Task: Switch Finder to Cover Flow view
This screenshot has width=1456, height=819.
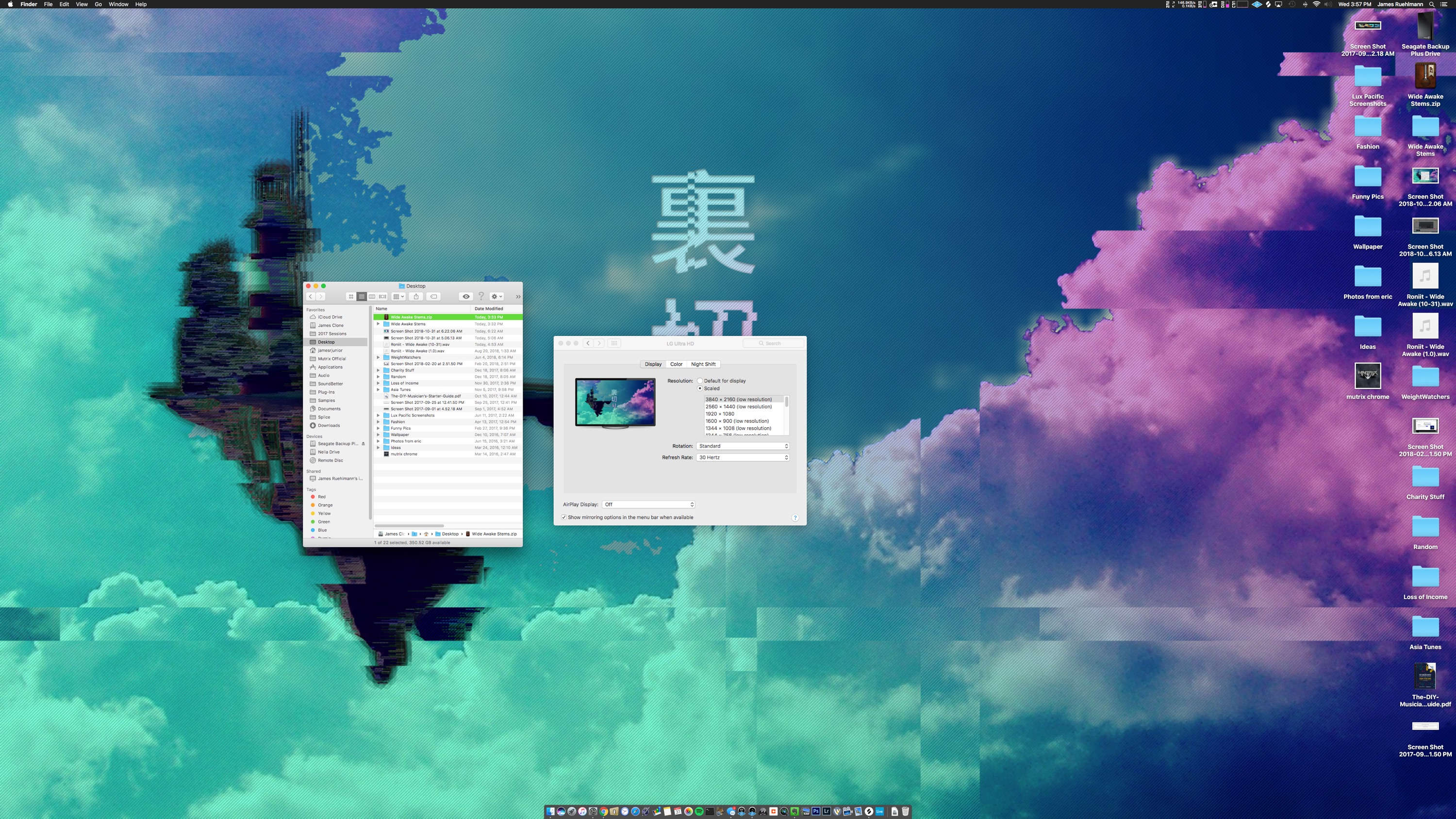Action: [382, 297]
